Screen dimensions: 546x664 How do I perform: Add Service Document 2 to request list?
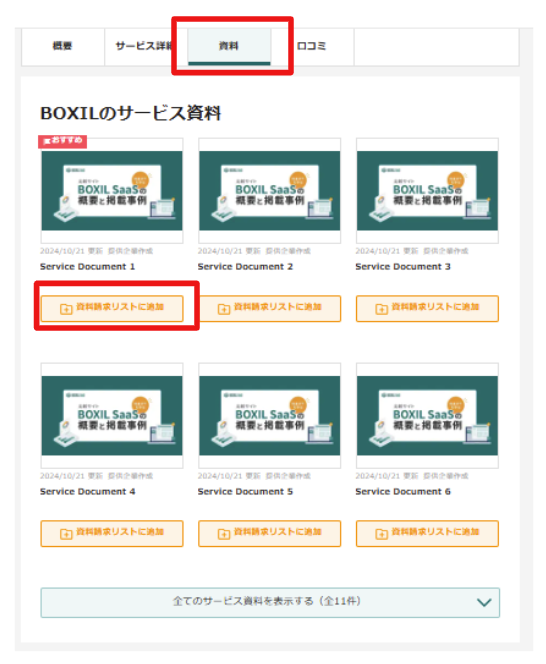click(269, 309)
